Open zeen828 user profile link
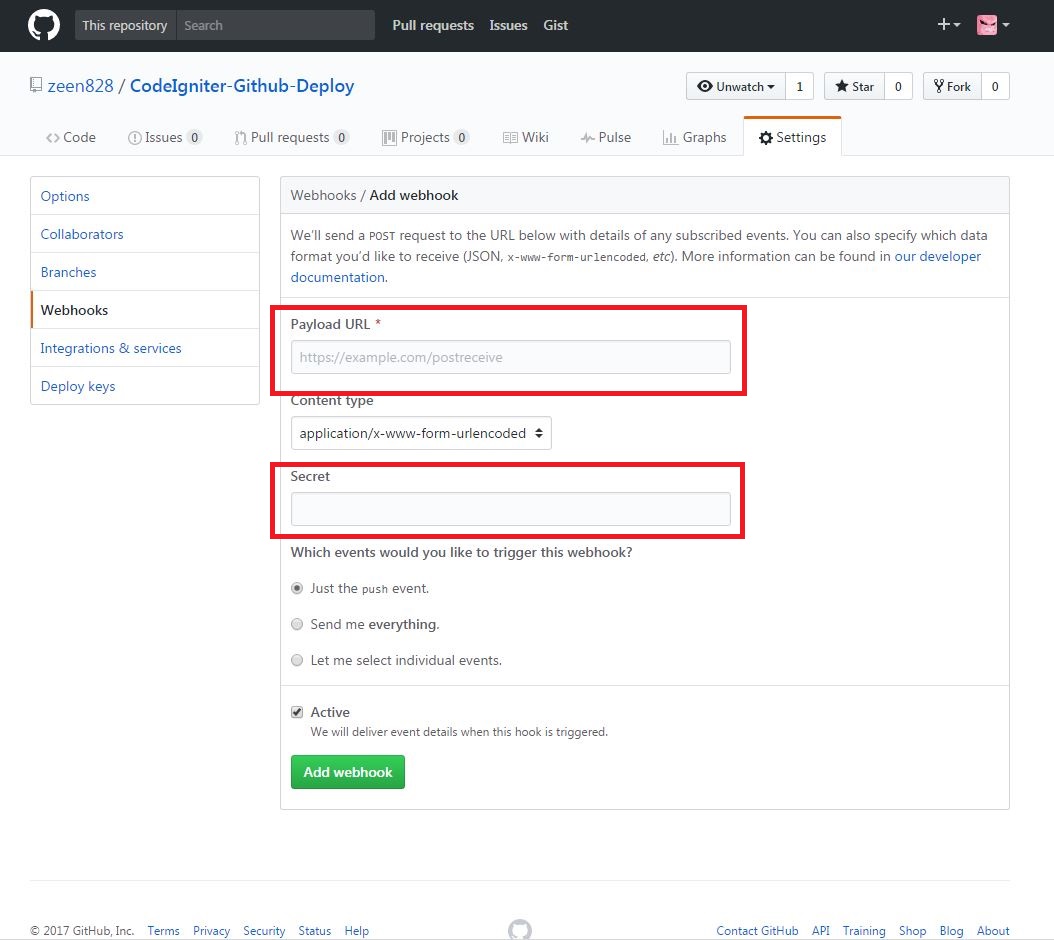The height and width of the screenshot is (940, 1054). (80, 85)
